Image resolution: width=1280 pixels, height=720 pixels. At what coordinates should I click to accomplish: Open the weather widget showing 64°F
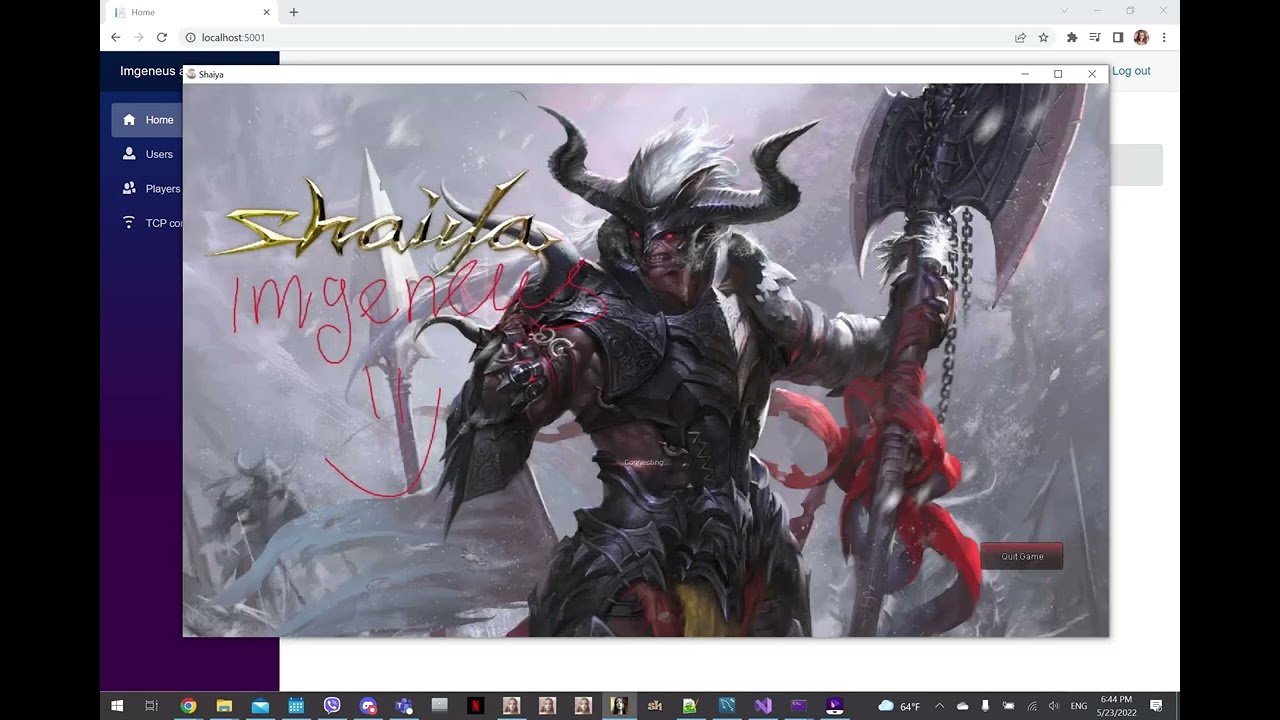[x=899, y=706]
